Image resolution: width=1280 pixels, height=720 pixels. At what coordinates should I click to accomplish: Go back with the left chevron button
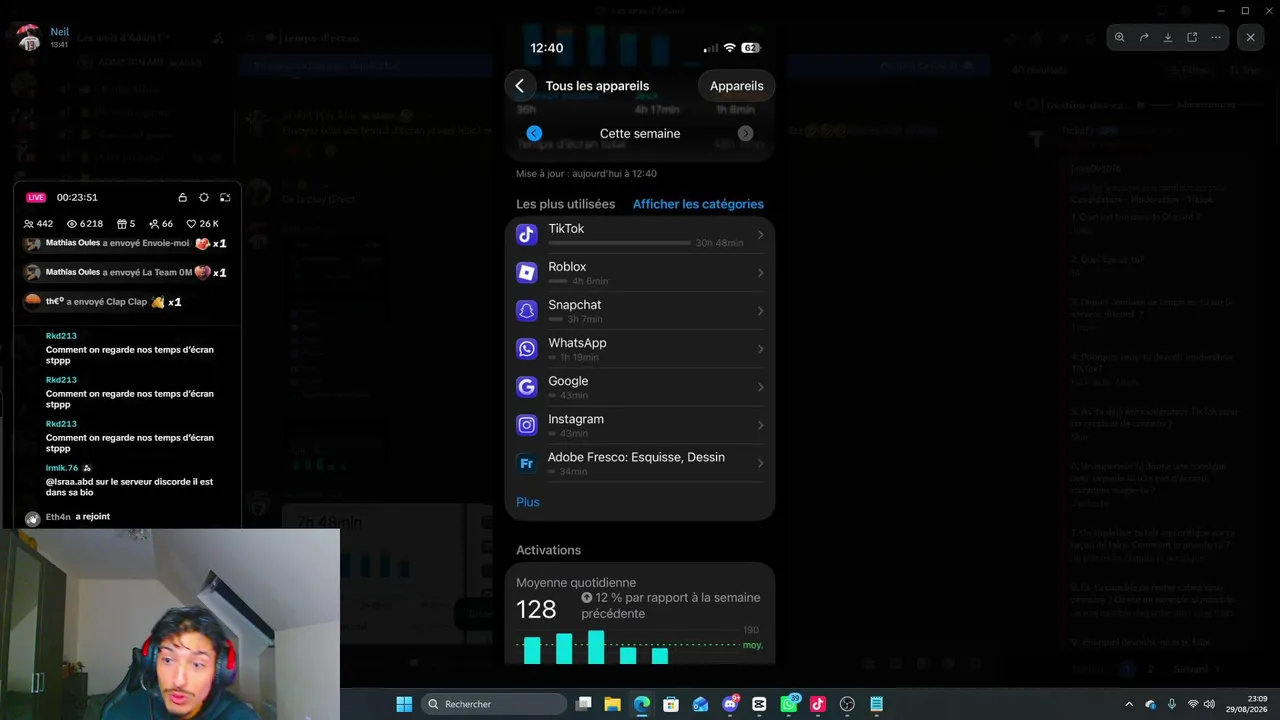519,86
